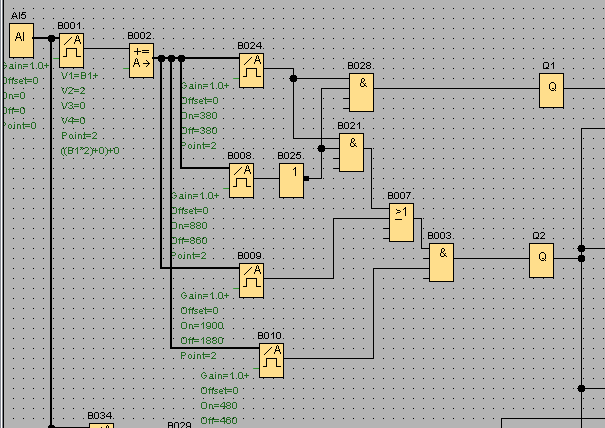Click the B008 analog threshold trigger block
605x428 pixels.
click(241, 180)
